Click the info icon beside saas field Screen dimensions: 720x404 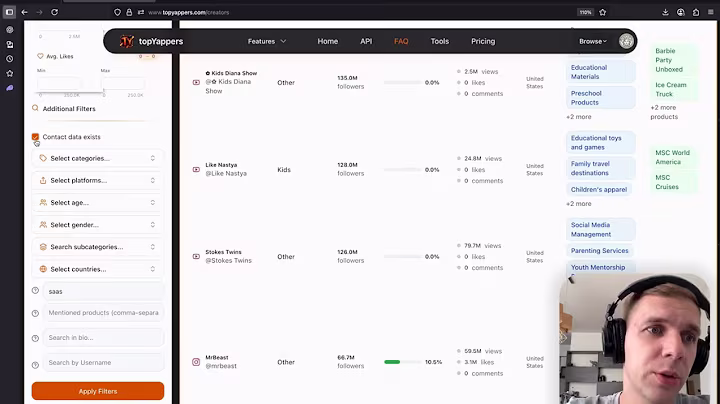coord(35,291)
